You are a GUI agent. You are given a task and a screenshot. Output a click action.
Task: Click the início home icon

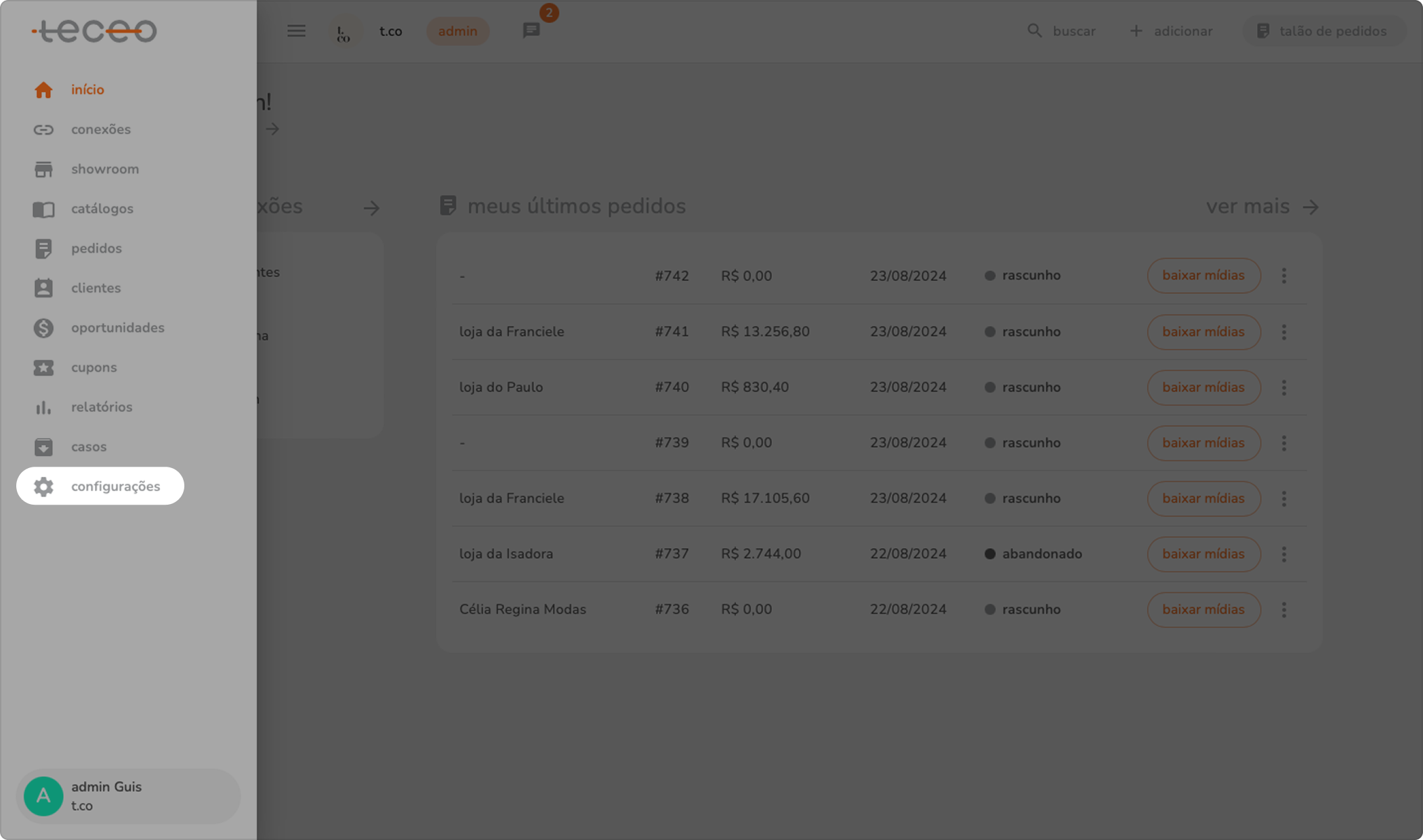pyautogui.click(x=43, y=90)
